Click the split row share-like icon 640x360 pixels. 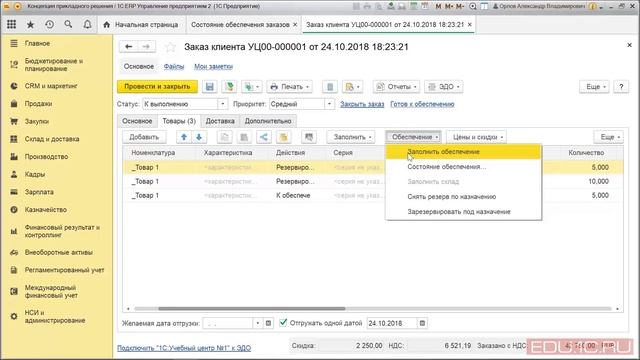coord(264,137)
